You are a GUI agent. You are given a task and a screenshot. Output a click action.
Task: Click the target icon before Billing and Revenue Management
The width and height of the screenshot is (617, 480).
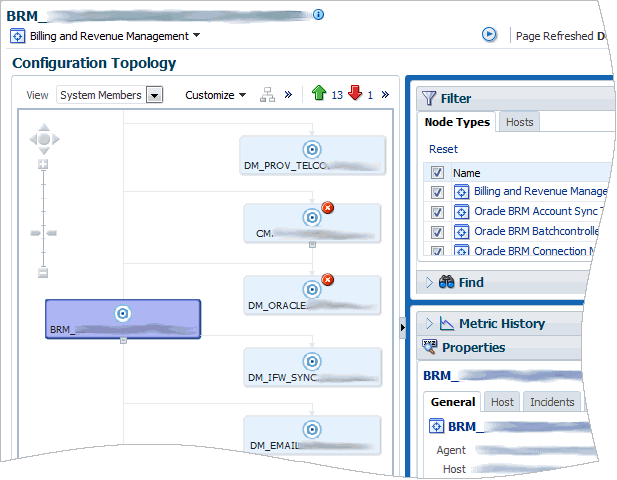click(x=17, y=36)
